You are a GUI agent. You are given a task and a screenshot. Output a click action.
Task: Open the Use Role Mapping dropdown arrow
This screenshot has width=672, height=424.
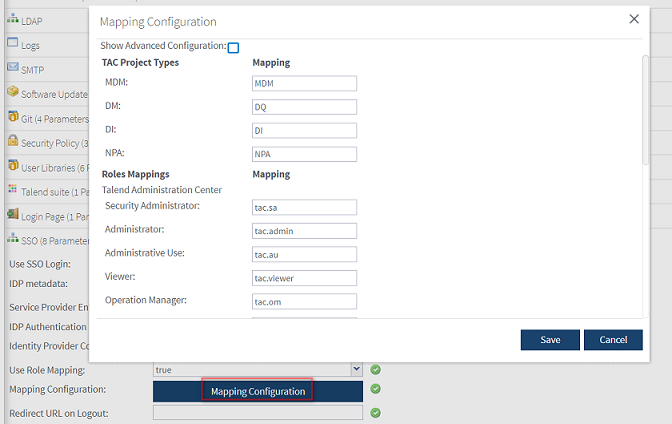tap(356, 370)
